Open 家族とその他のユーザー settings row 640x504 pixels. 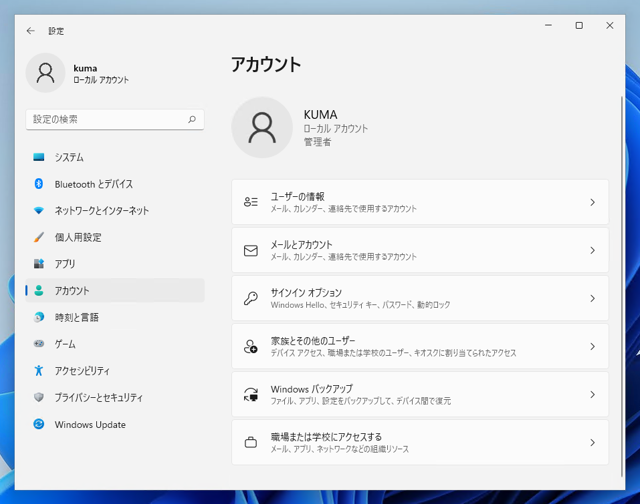(x=420, y=346)
